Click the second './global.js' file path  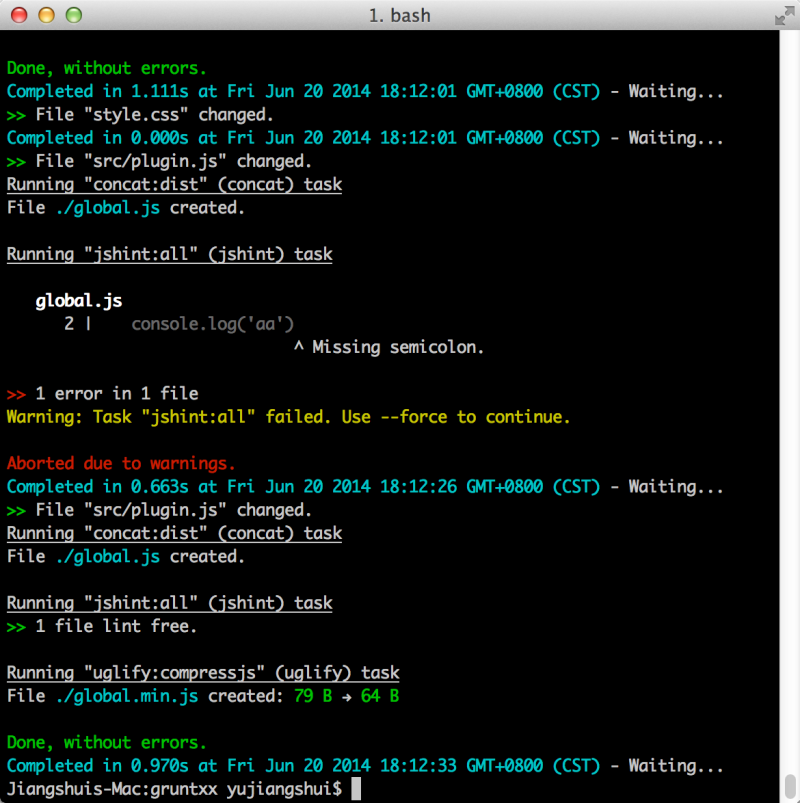[108, 557]
